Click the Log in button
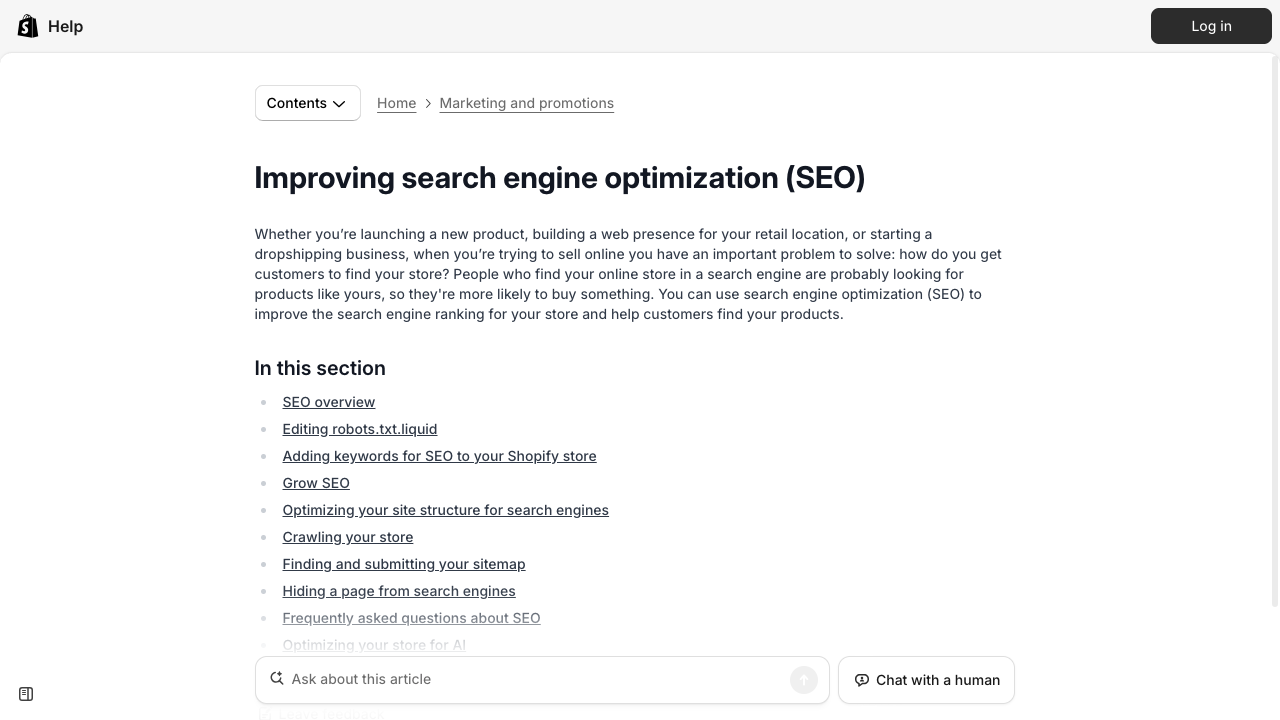The height and width of the screenshot is (720, 1280). [1211, 26]
